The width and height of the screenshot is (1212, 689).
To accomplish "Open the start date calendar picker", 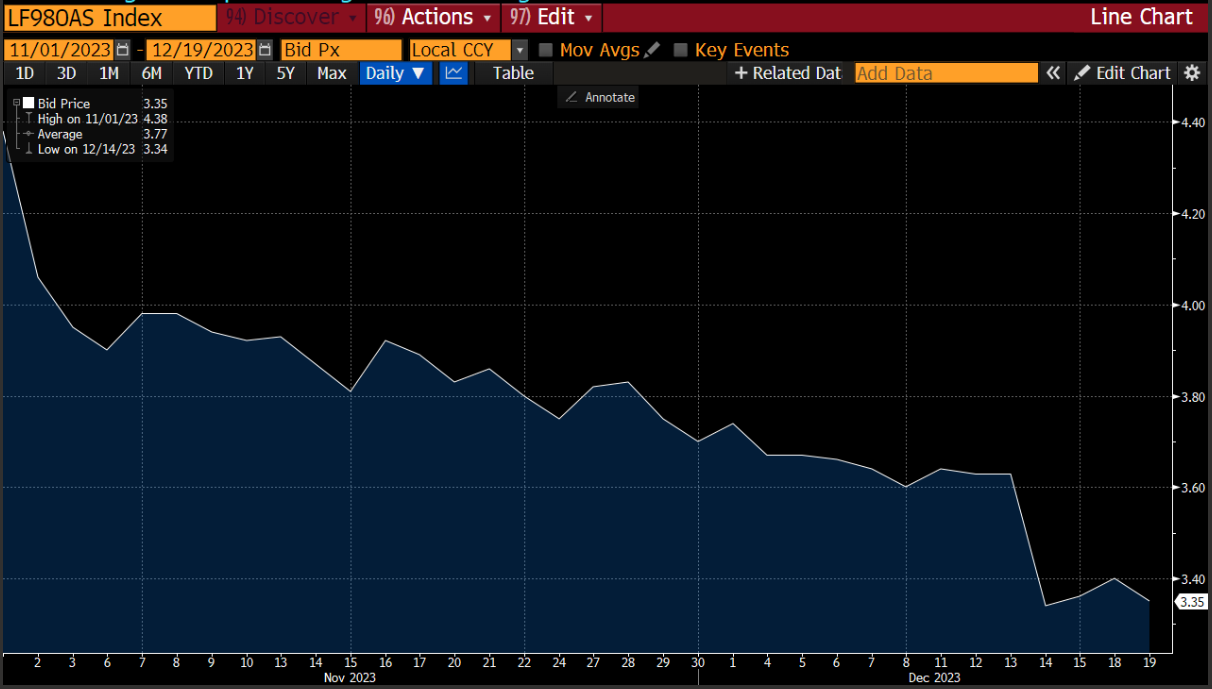I will 122,50.
